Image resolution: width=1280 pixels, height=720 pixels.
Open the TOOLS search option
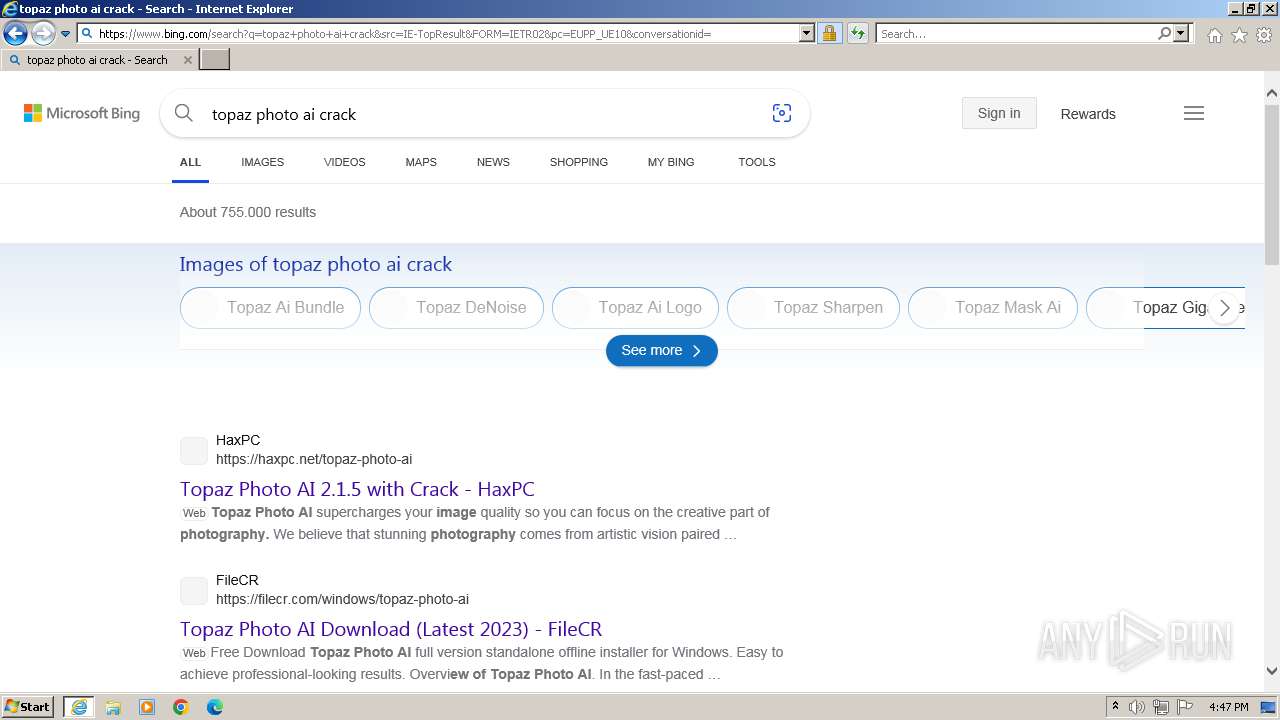pyautogui.click(x=757, y=162)
